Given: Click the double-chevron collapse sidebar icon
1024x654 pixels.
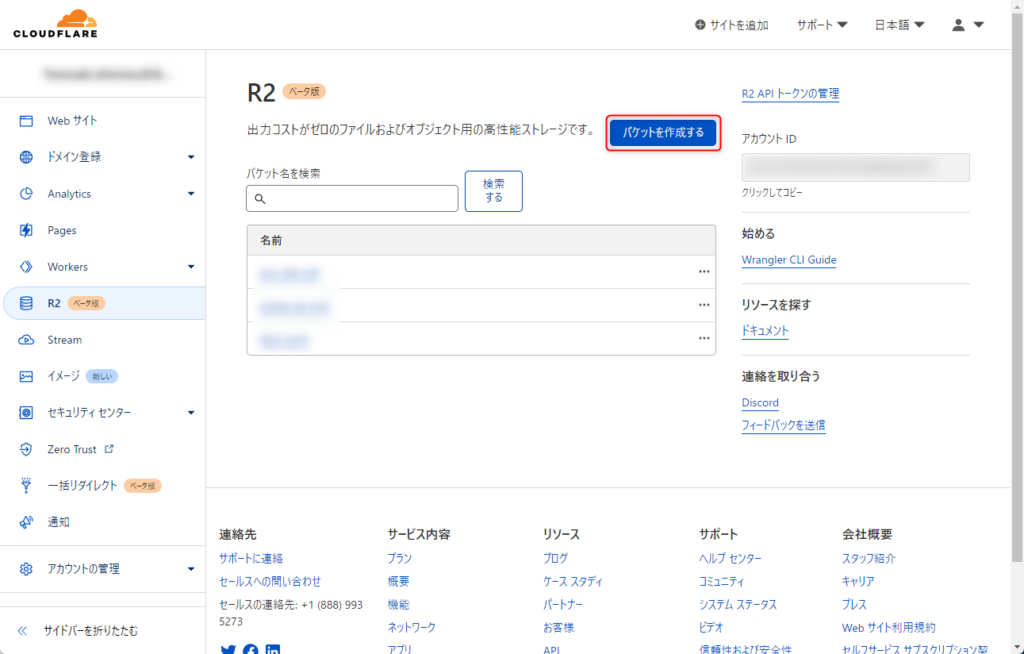Looking at the screenshot, I should (23, 630).
